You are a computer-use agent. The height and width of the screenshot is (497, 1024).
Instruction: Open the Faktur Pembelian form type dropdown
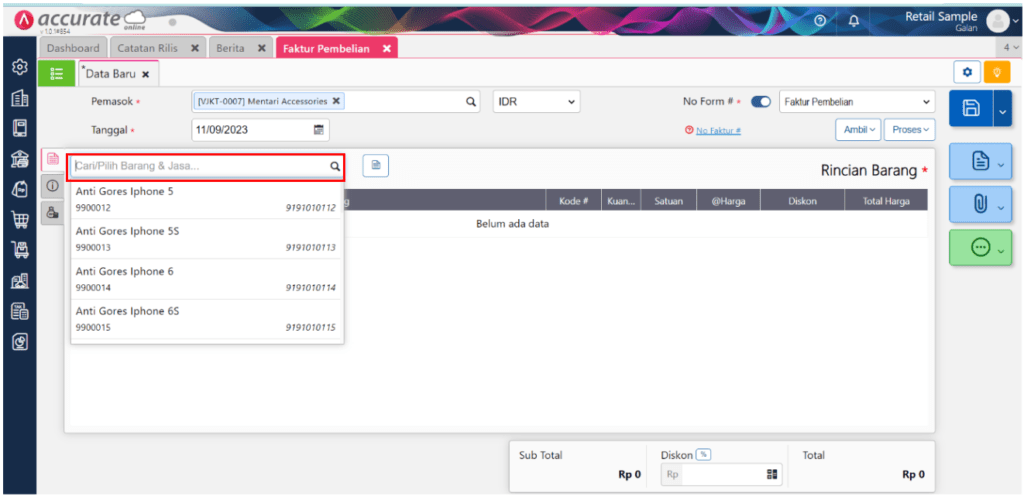pos(857,102)
